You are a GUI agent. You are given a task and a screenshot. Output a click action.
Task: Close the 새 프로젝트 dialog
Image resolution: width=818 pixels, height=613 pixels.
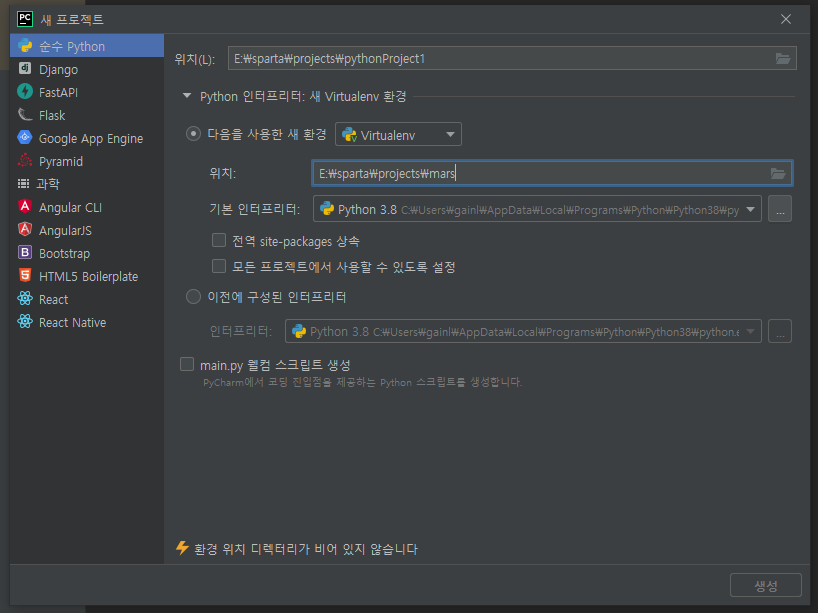tap(786, 19)
